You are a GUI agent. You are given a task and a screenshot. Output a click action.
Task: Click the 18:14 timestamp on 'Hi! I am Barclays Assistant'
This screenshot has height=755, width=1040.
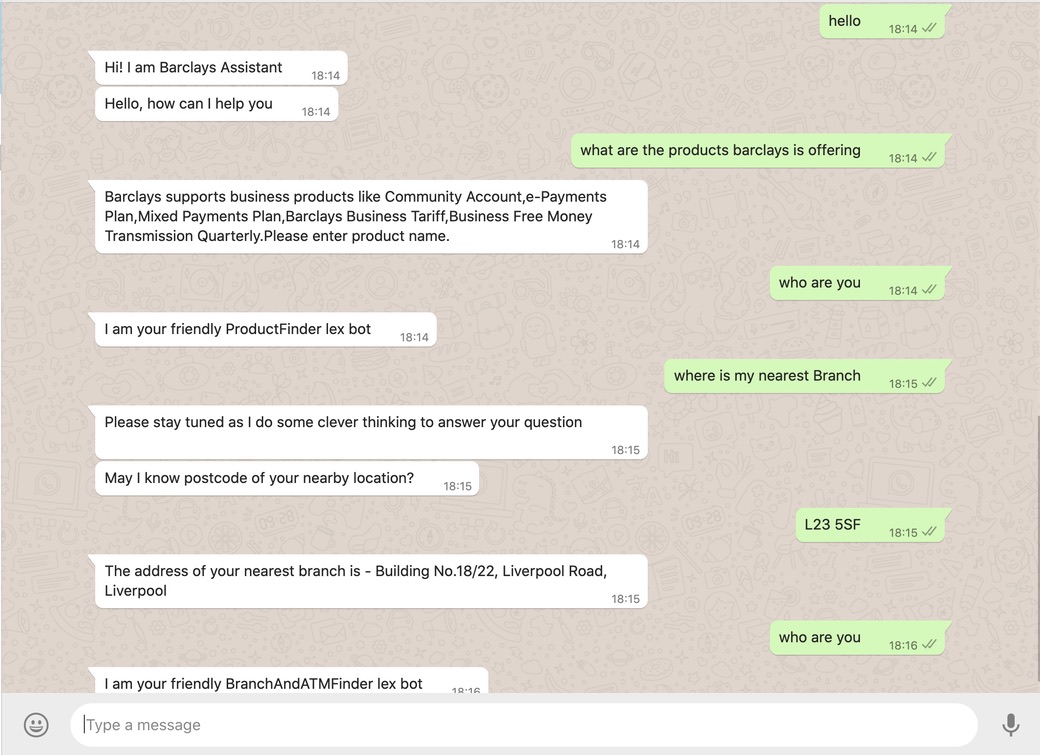[x=326, y=76]
